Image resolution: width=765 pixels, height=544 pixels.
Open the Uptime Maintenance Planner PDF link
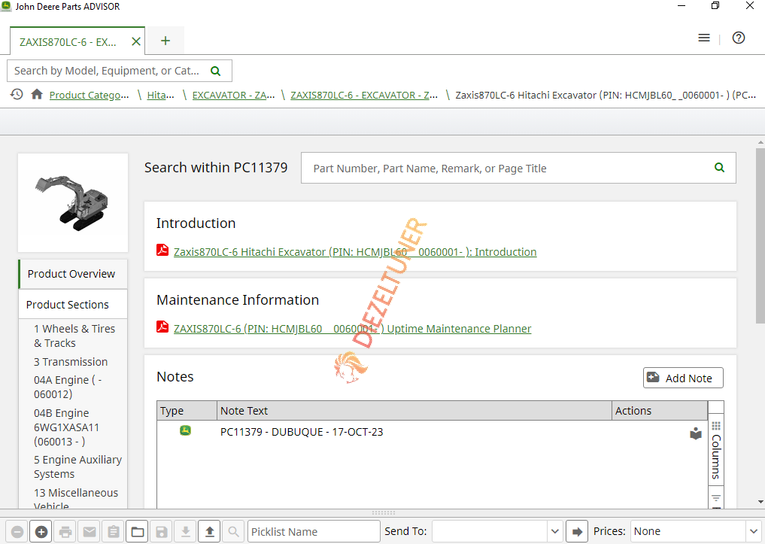coord(352,329)
